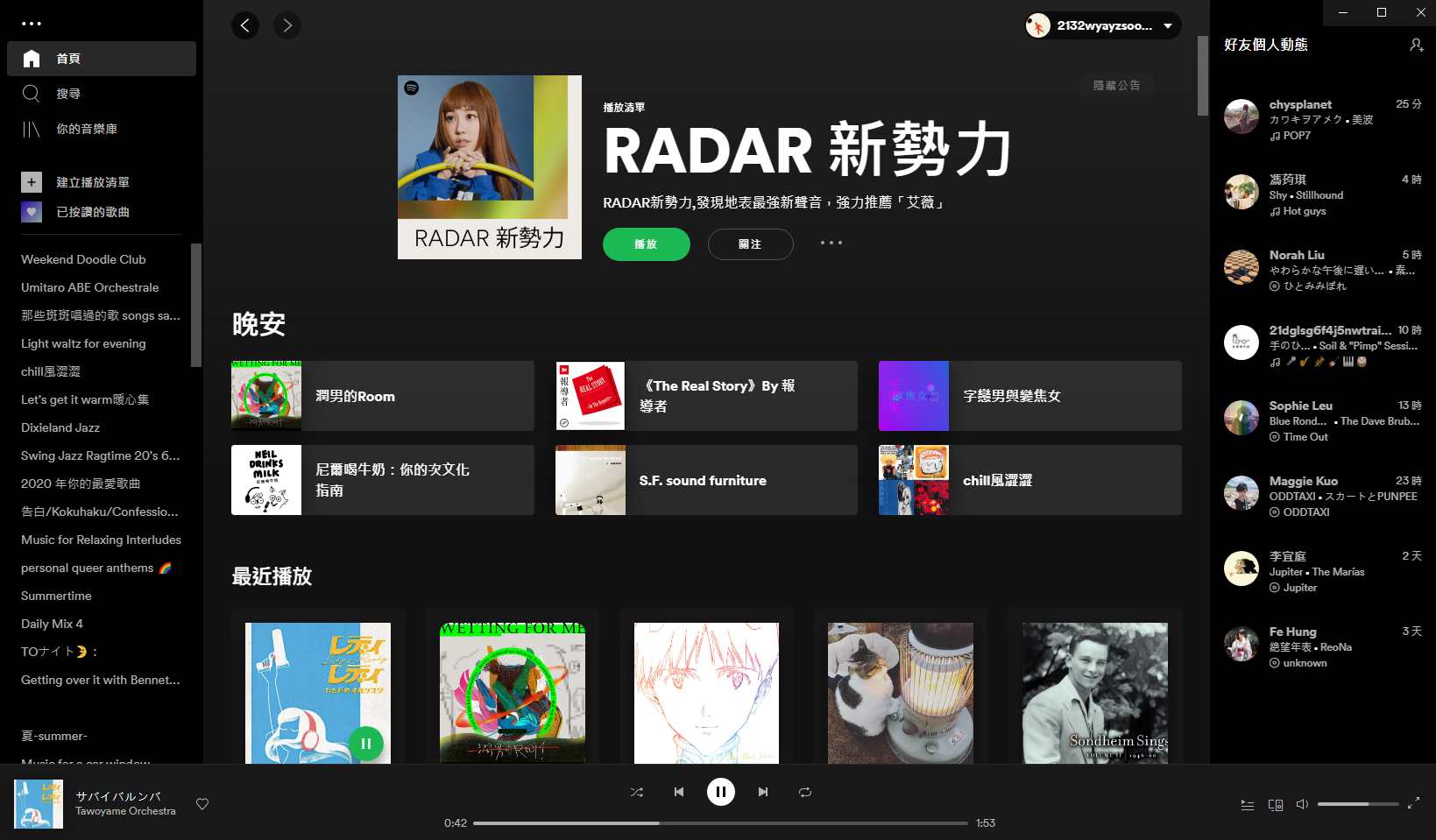Image resolution: width=1436 pixels, height=840 pixels.
Task: Open Fe Hung's avatar
Action: (1241, 644)
